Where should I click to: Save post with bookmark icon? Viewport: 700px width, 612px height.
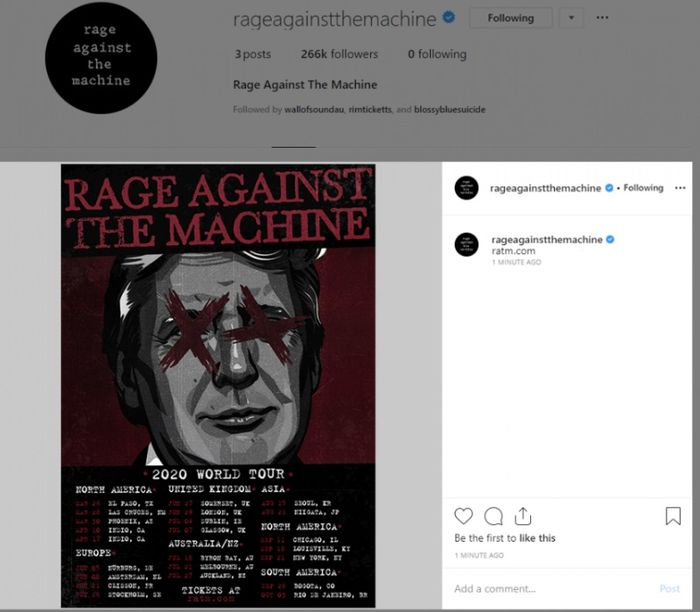point(673,516)
